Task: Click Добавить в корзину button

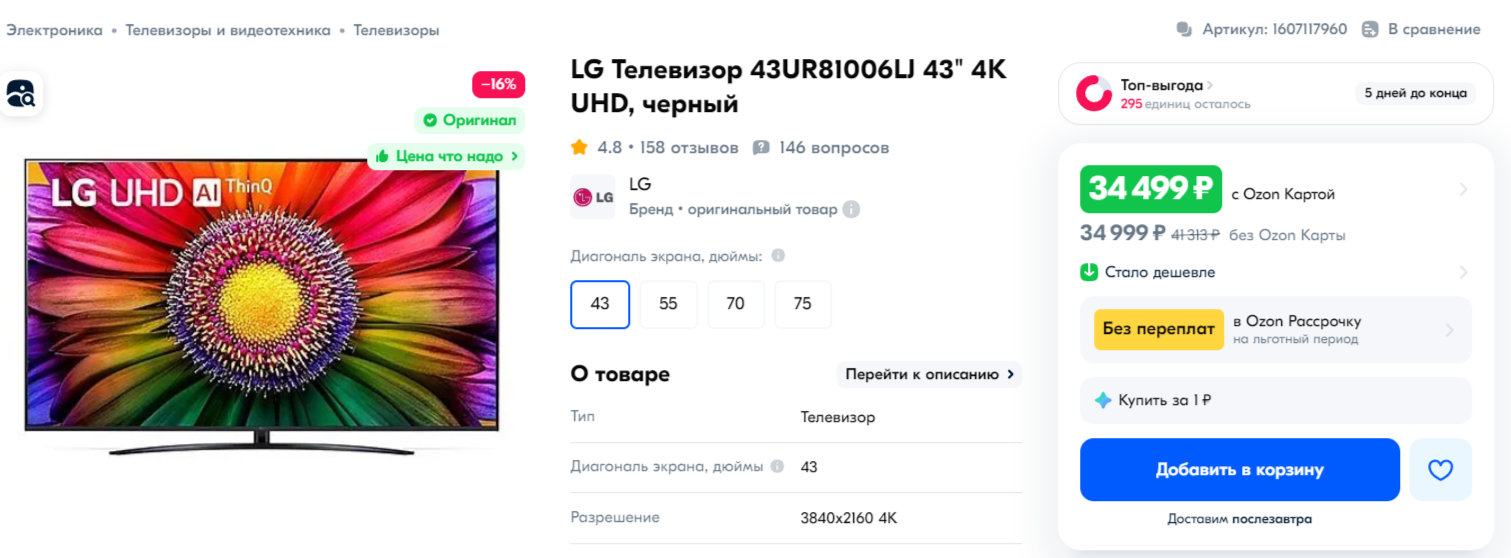Action: point(1240,469)
